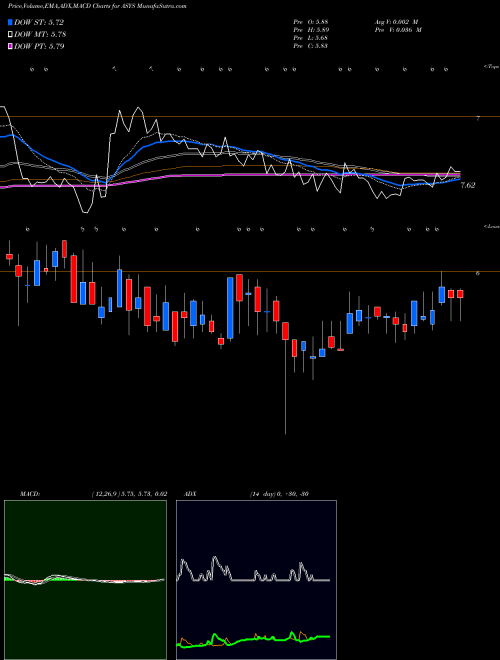Click the last red candlestick on the right
The image size is (500, 660).
[460, 294]
